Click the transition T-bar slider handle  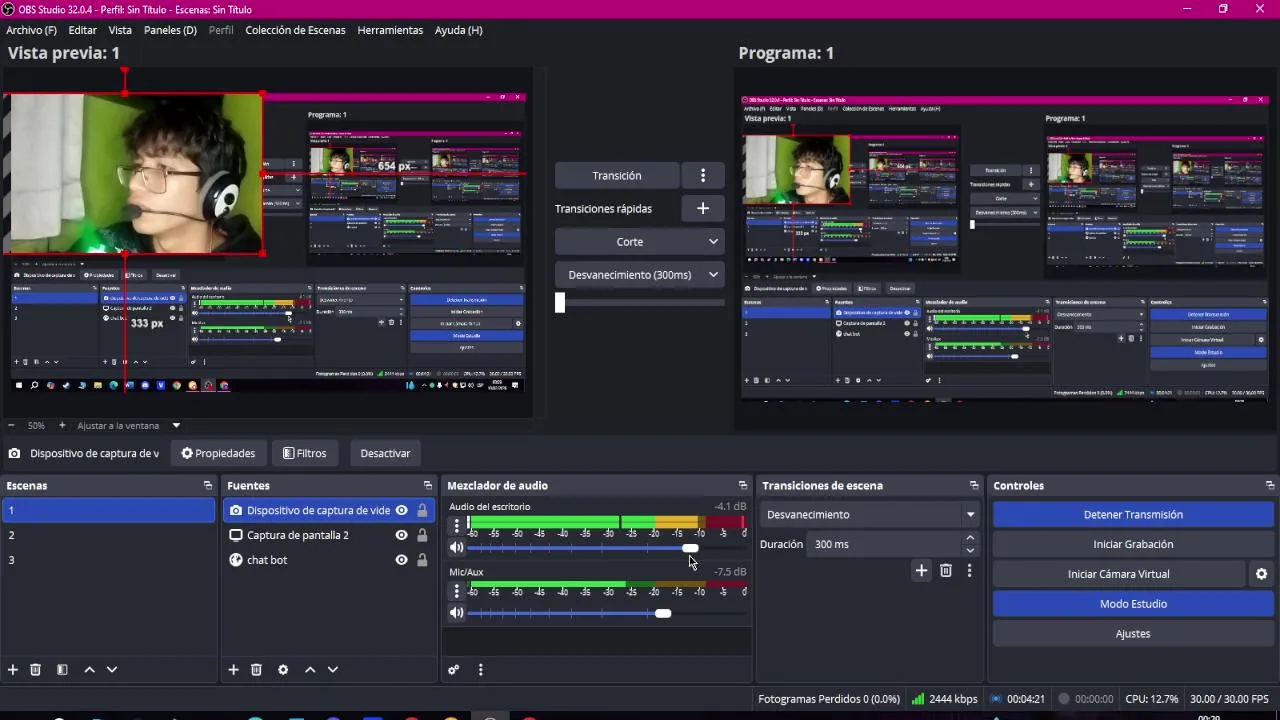coord(560,302)
